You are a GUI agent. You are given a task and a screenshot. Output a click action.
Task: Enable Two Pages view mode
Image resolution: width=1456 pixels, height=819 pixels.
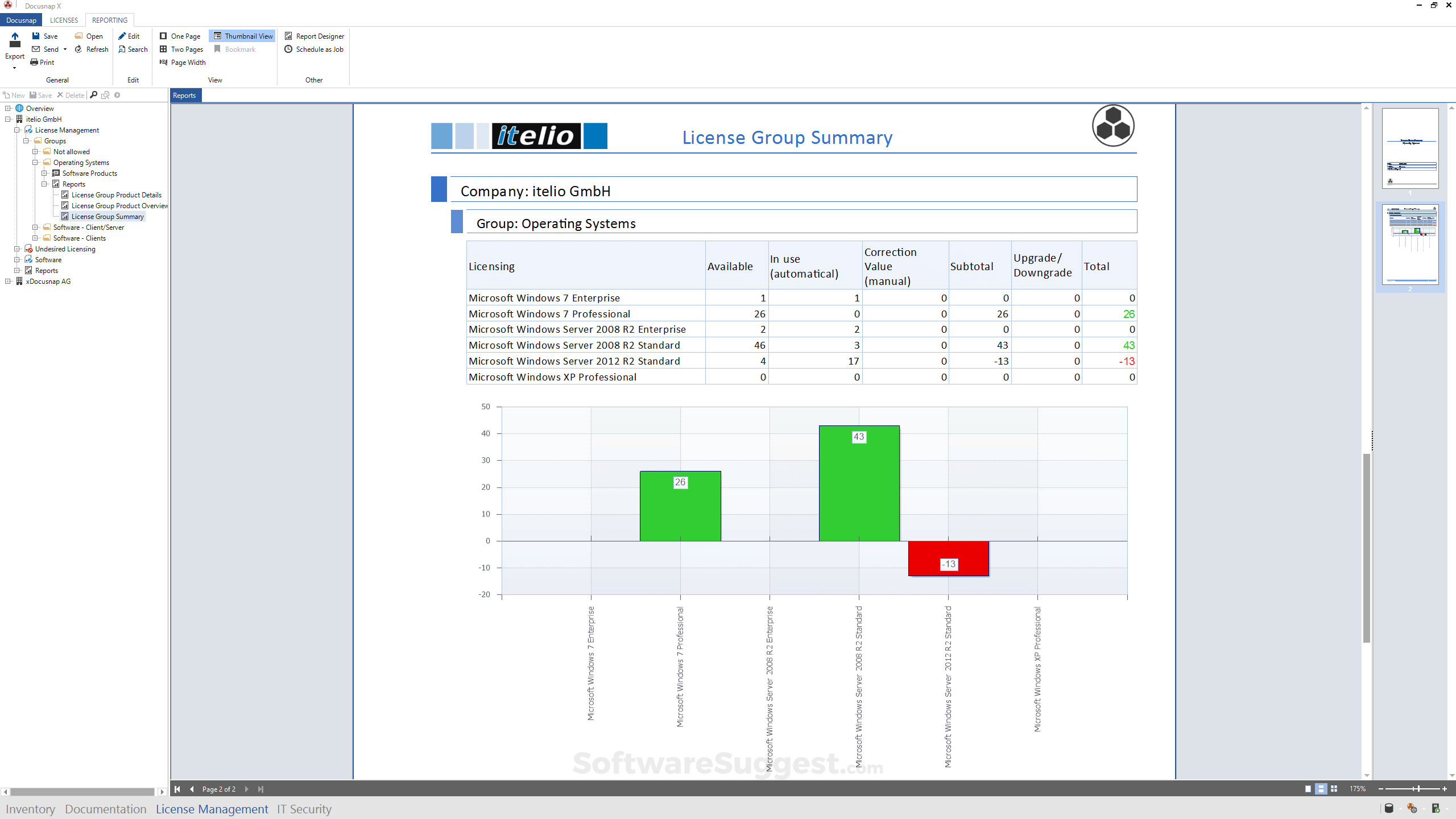pyautogui.click(x=181, y=49)
